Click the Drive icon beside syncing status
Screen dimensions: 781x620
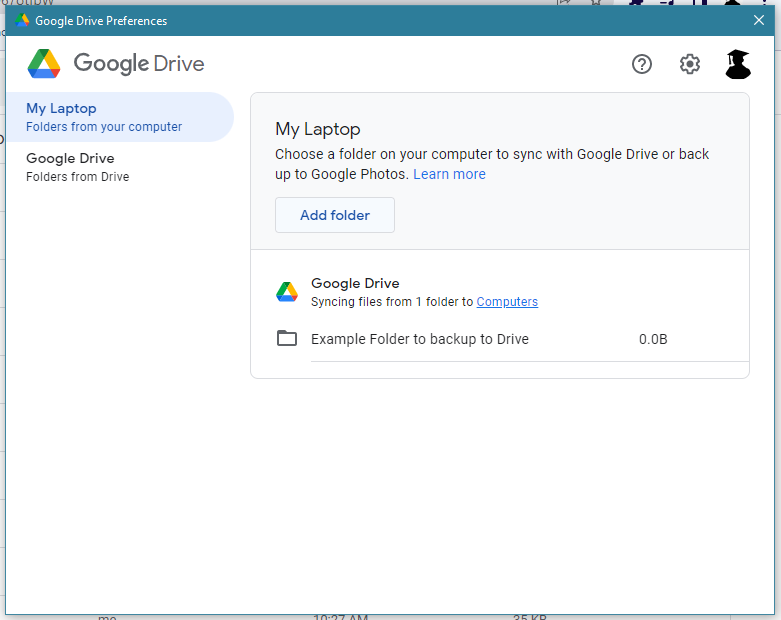(287, 292)
